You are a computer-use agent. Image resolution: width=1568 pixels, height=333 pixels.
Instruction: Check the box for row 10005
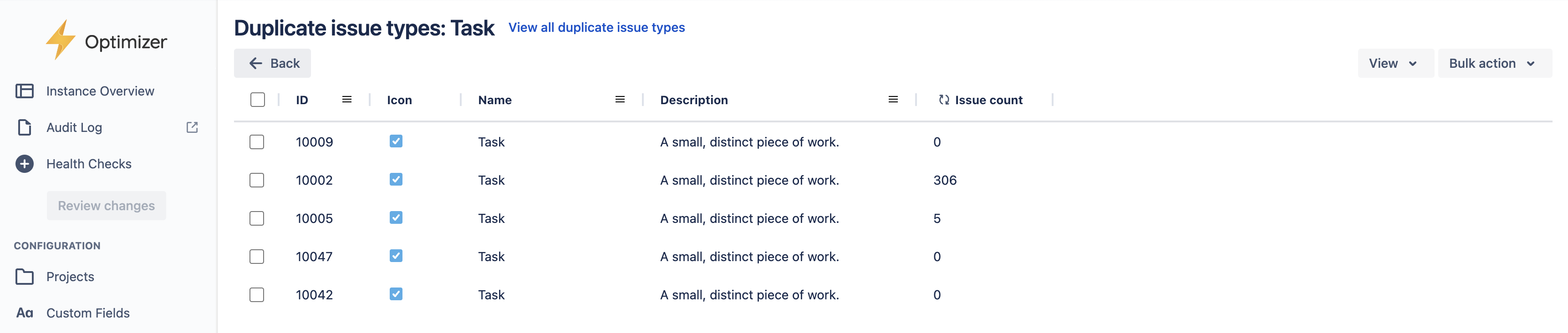(x=257, y=218)
